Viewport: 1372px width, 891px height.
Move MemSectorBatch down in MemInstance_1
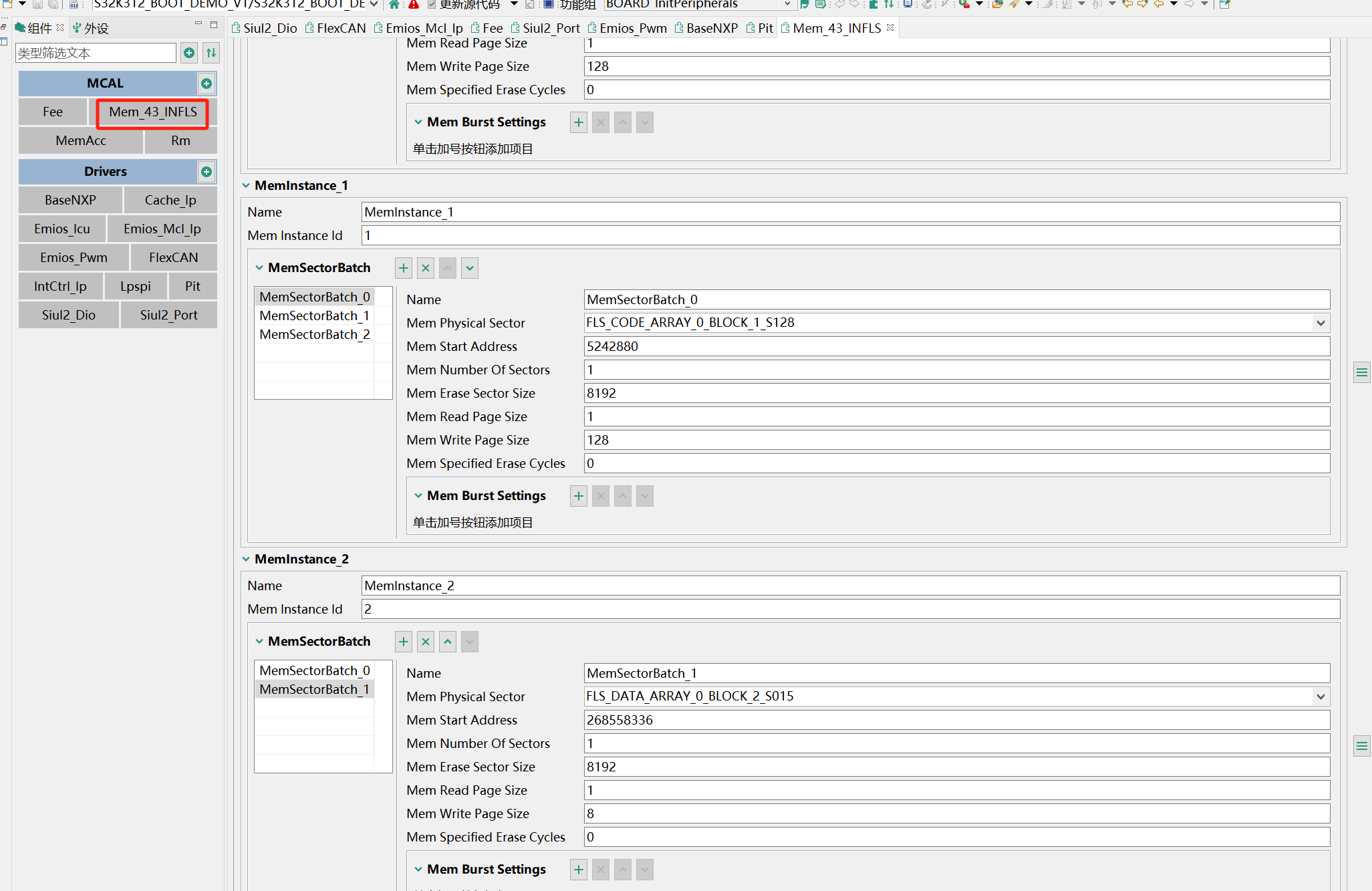click(470, 268)
